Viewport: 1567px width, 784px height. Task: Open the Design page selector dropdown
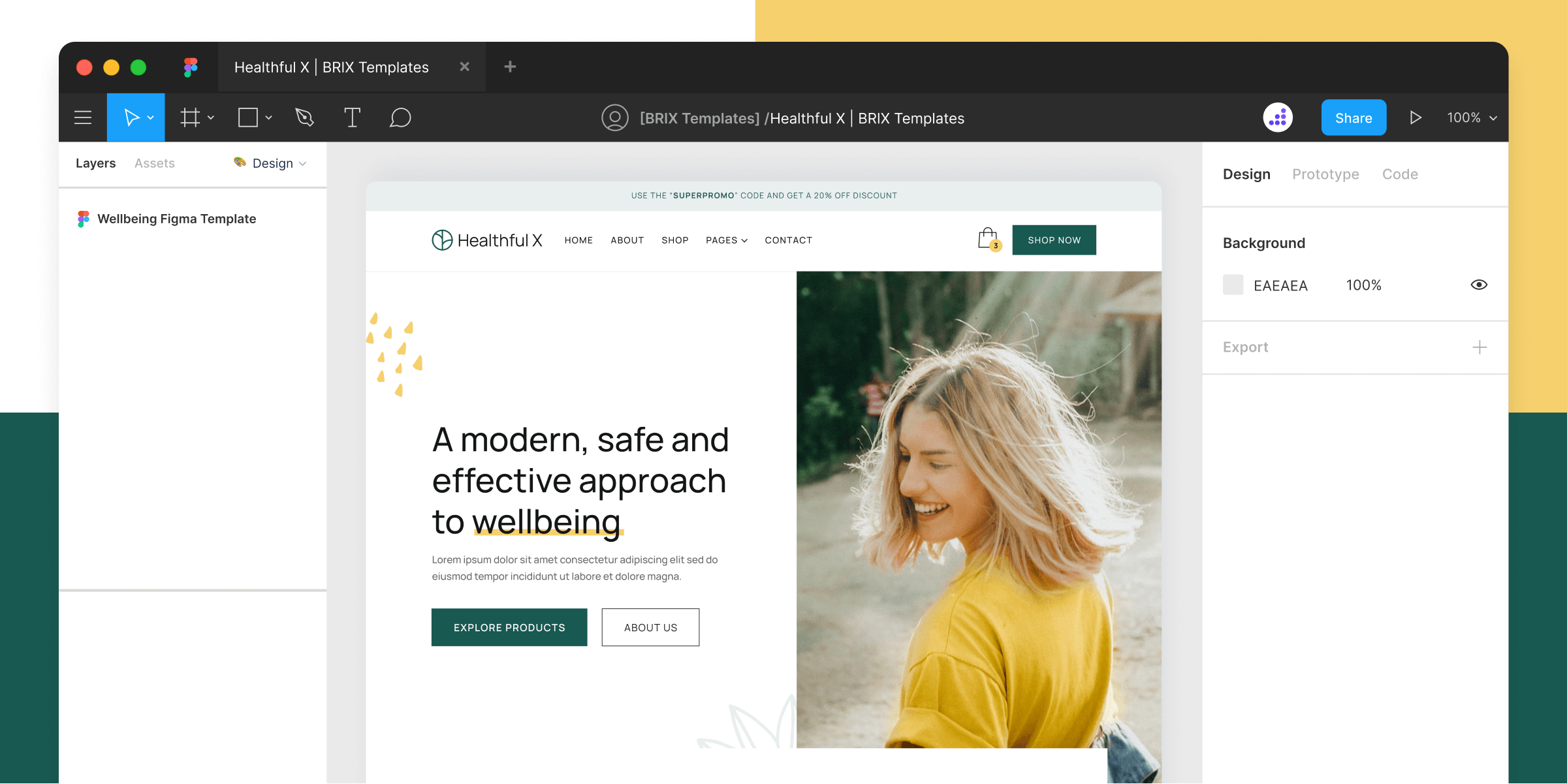(x=270, y=163)
